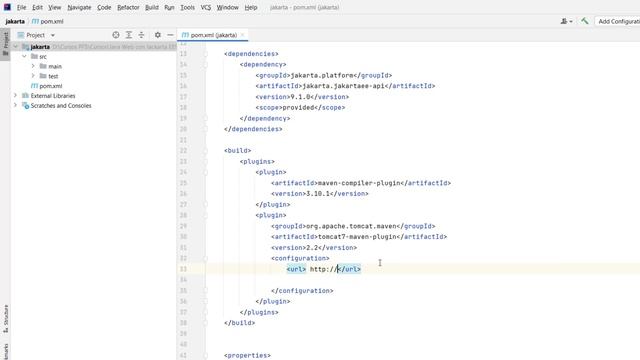
Task: Open the Navigate menu
Action: click(79, 7)
